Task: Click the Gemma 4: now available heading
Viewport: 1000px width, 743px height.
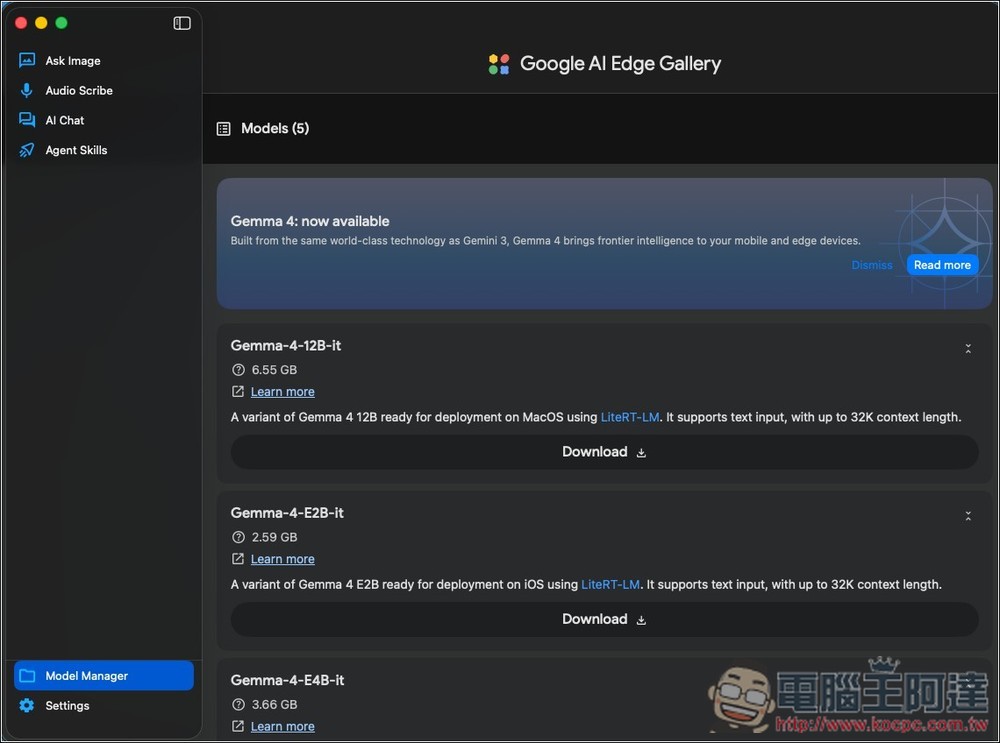Action: (310, 221)
